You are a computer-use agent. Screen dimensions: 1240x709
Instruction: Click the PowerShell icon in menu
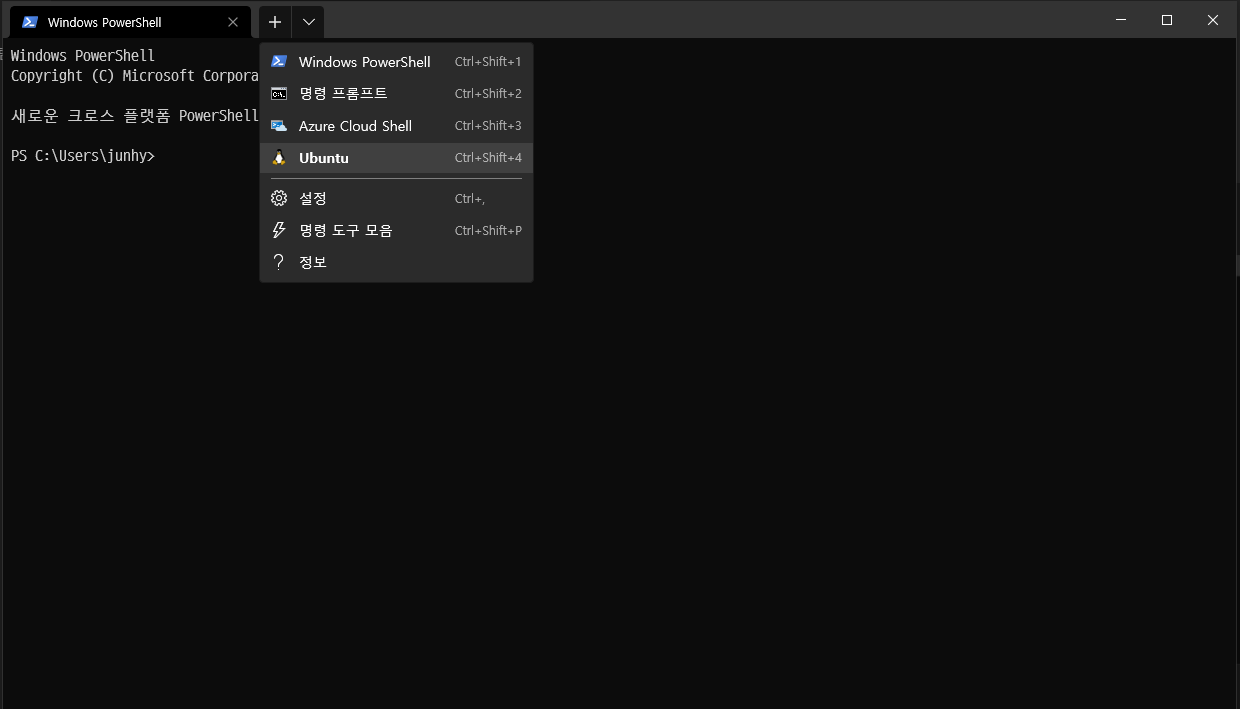279,62
